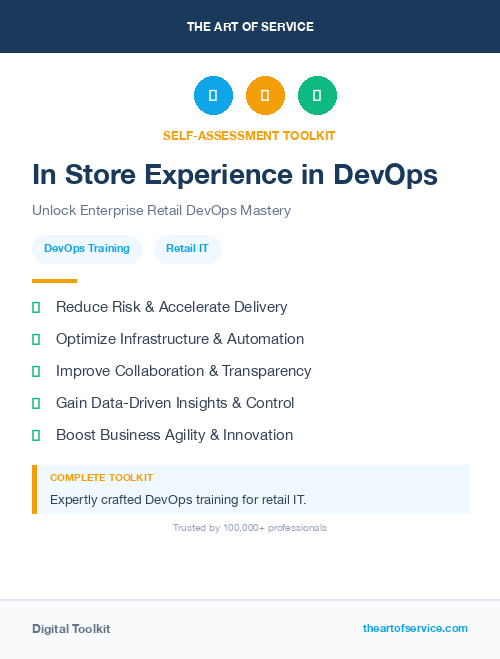The height and width of the screenshot is (659, 500).
Task: Click Improve Collaboration & Transparency text
Action: click(x=184, y=371)
